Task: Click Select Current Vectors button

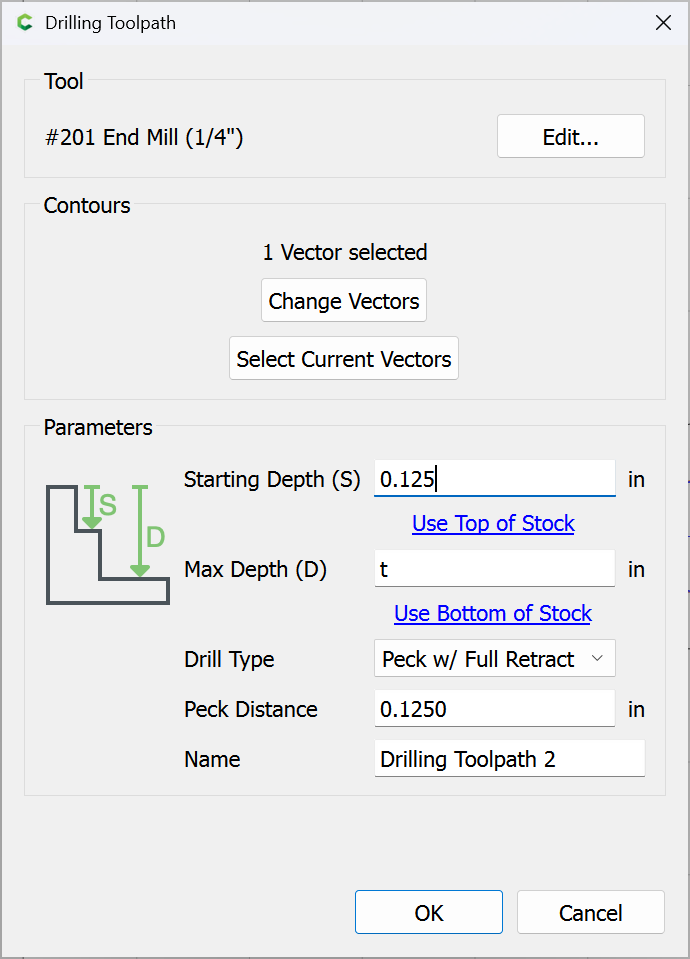Action: 344,359
